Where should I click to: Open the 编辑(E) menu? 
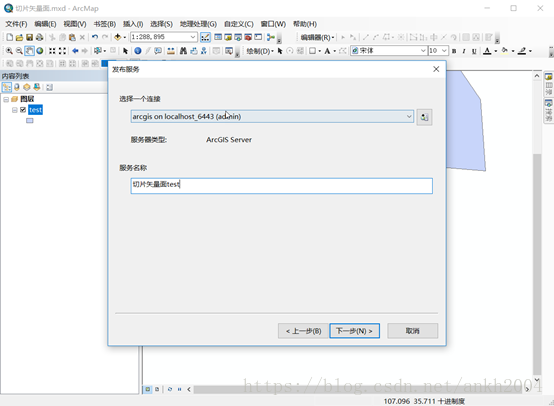click(45, 24)
